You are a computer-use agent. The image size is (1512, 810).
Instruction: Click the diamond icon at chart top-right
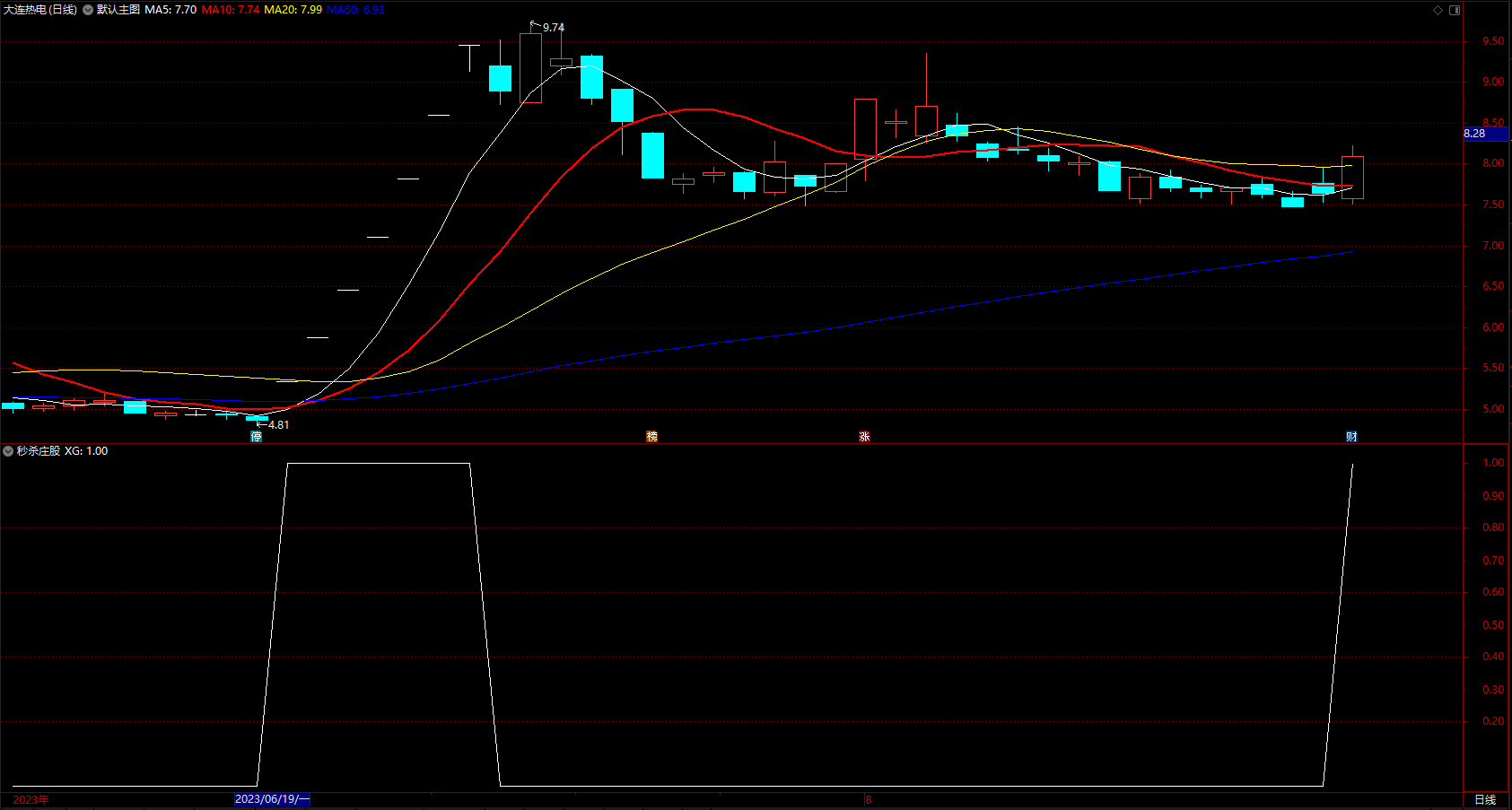point(1438,10)
